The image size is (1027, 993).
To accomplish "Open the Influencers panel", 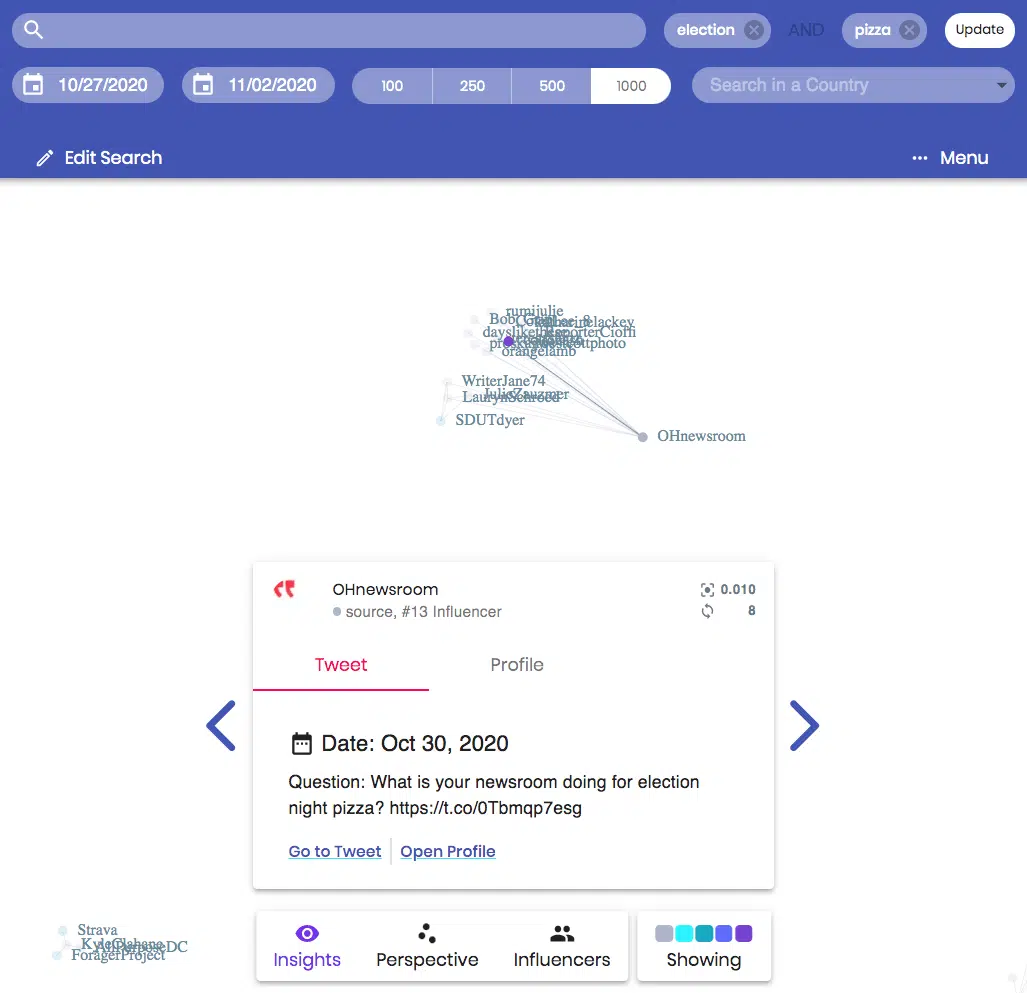I will (561, 946).
